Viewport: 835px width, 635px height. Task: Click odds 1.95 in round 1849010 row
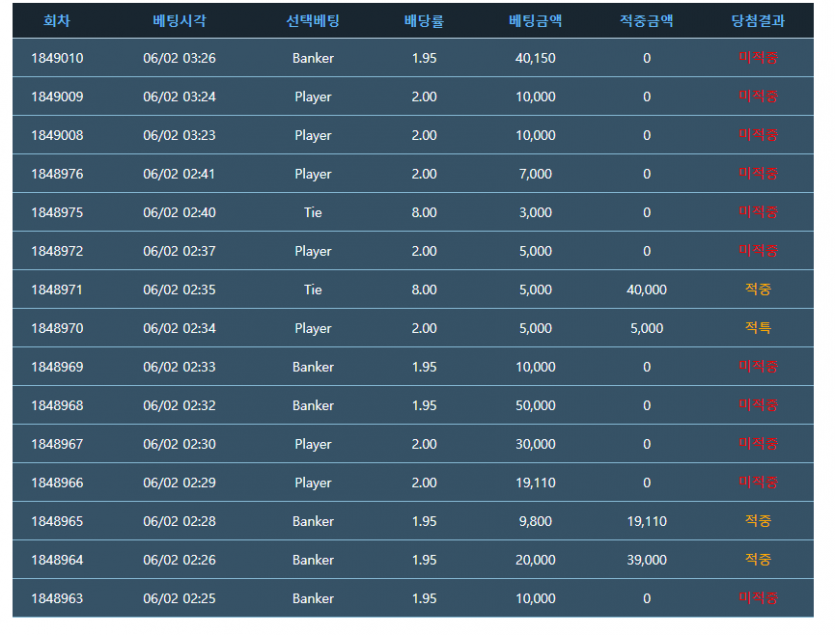424,58
